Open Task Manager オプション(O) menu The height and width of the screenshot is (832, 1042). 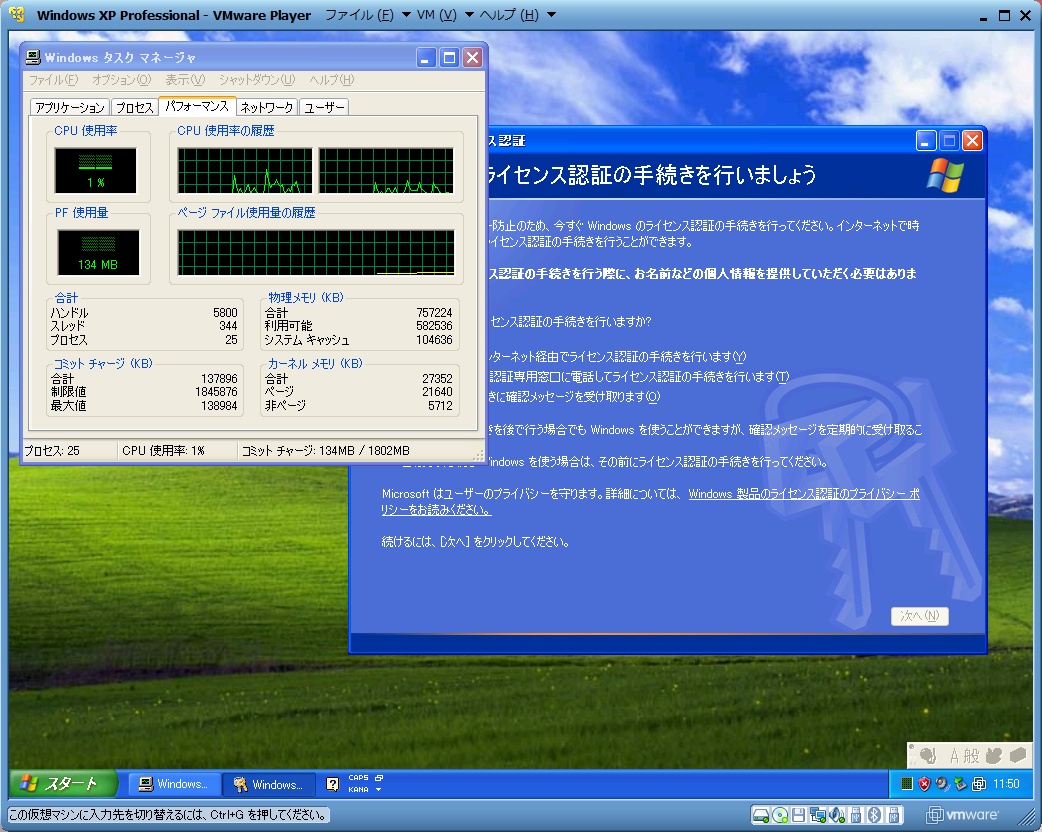tap(122, 80)
